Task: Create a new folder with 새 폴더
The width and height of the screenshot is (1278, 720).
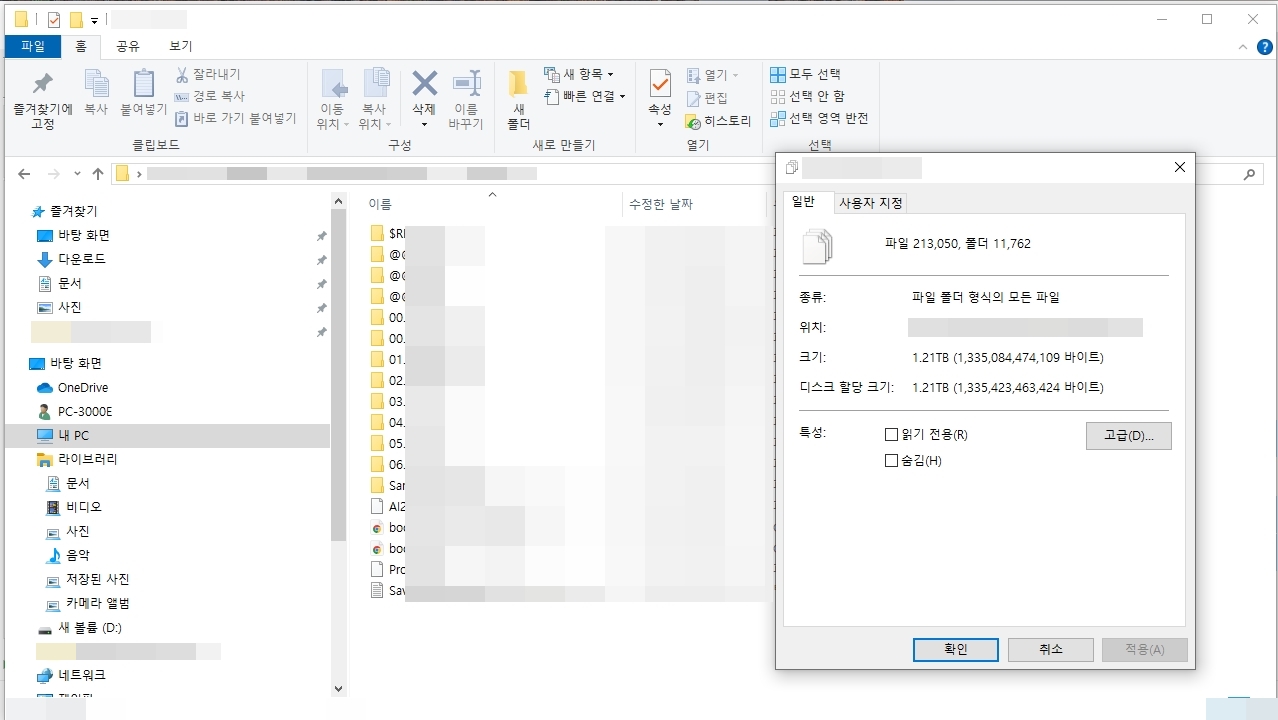Action: (518, 101)
